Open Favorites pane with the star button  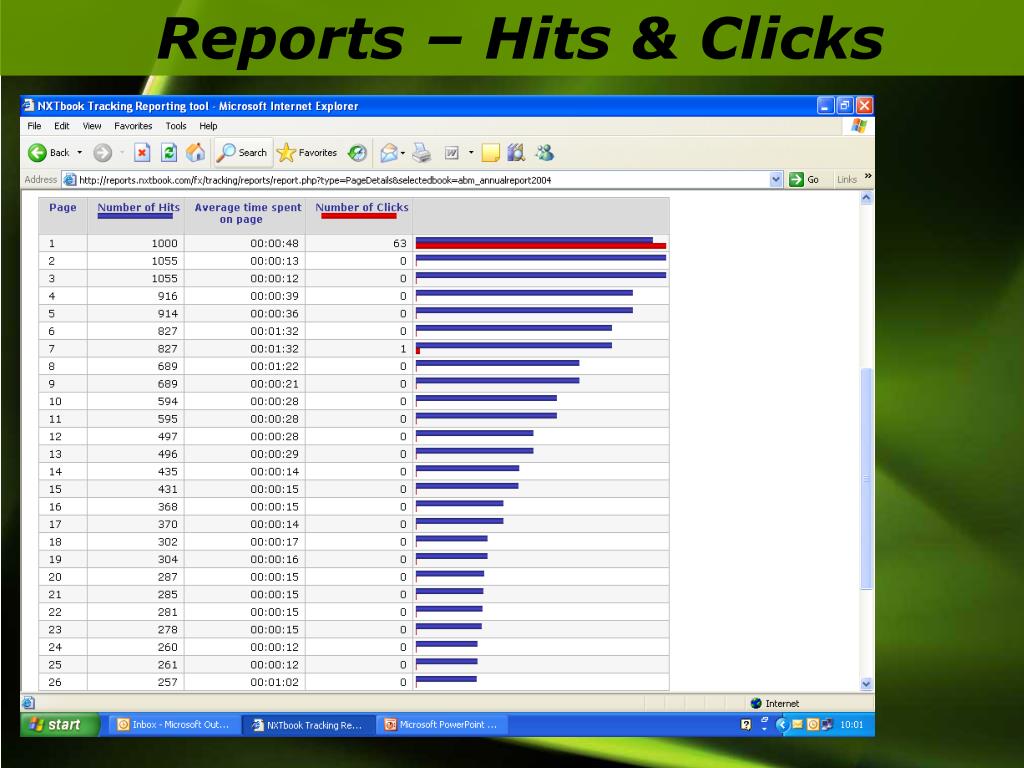[x=307, y=153]
